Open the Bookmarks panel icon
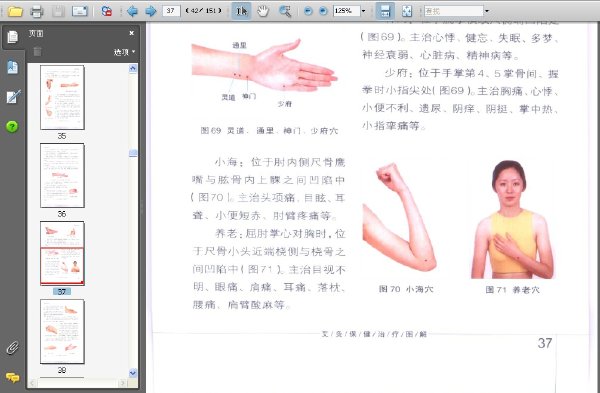The height and width of the screenshot is (393, 600). click(x=13, y=67)
